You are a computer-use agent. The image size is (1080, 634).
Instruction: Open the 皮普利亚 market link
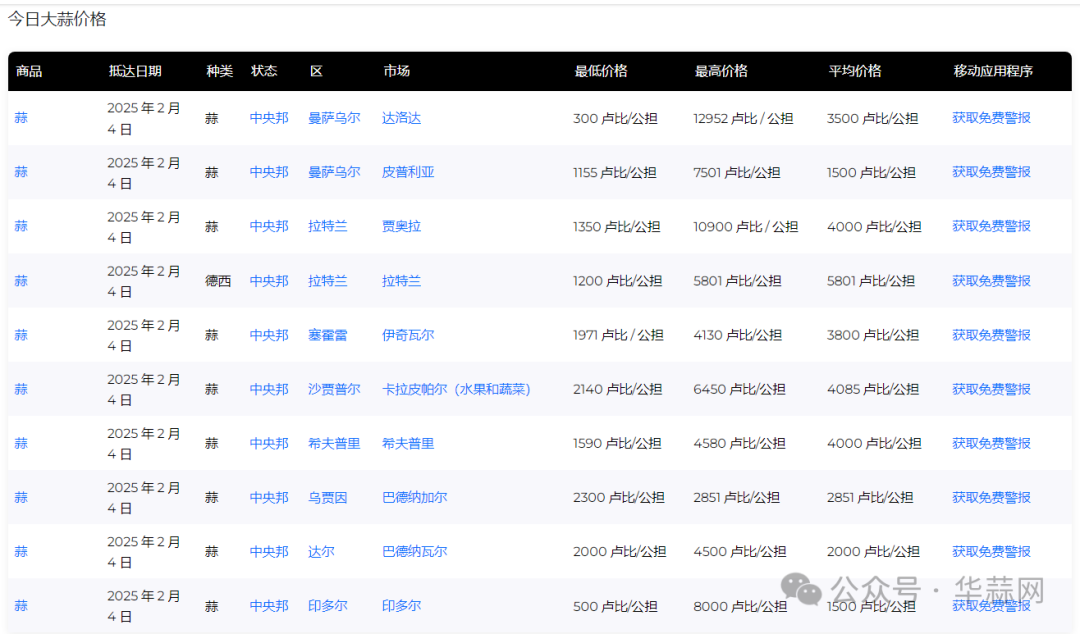[x=408, y=172]
